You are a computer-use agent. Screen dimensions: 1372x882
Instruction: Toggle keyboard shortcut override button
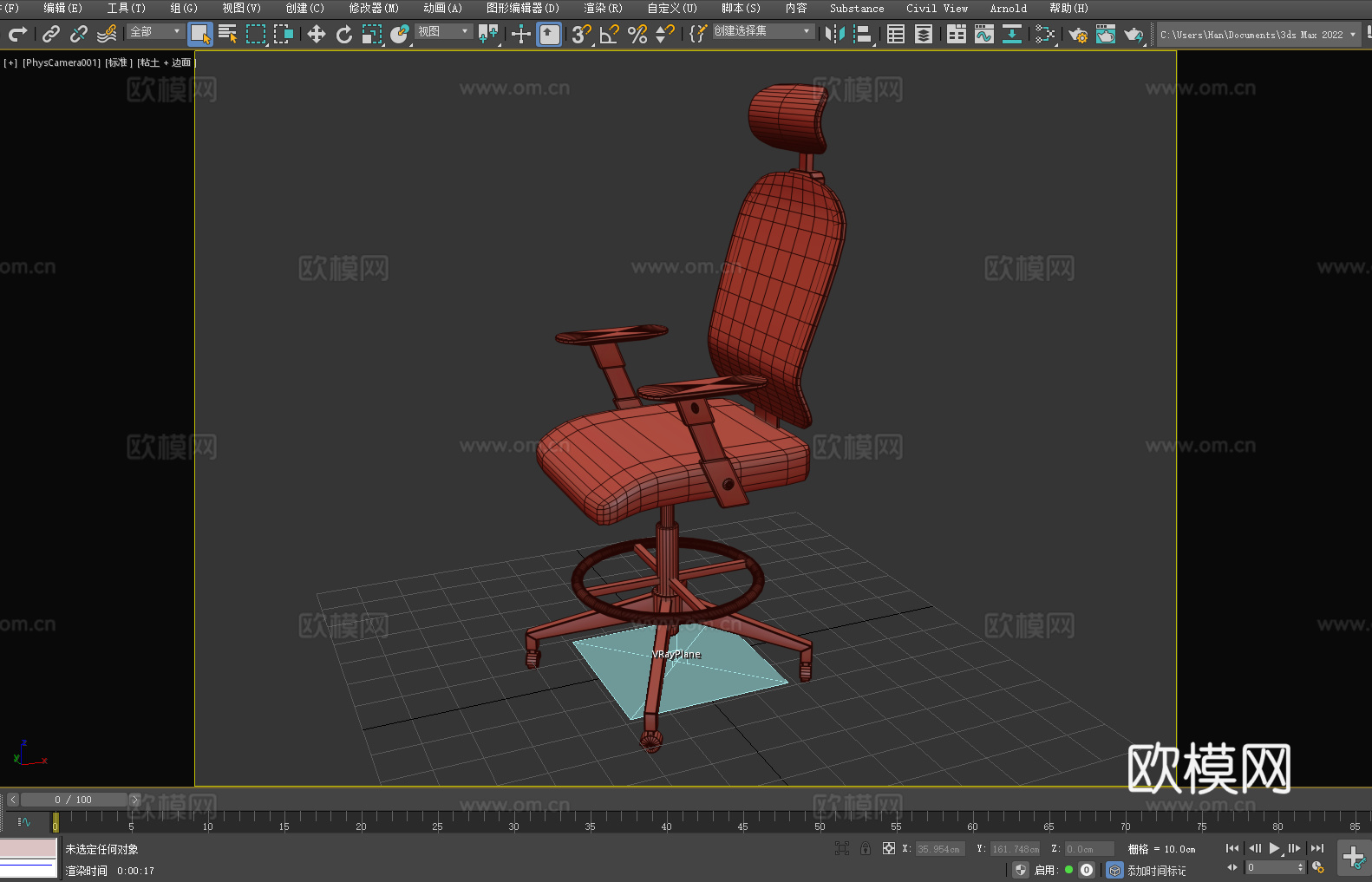549,34
